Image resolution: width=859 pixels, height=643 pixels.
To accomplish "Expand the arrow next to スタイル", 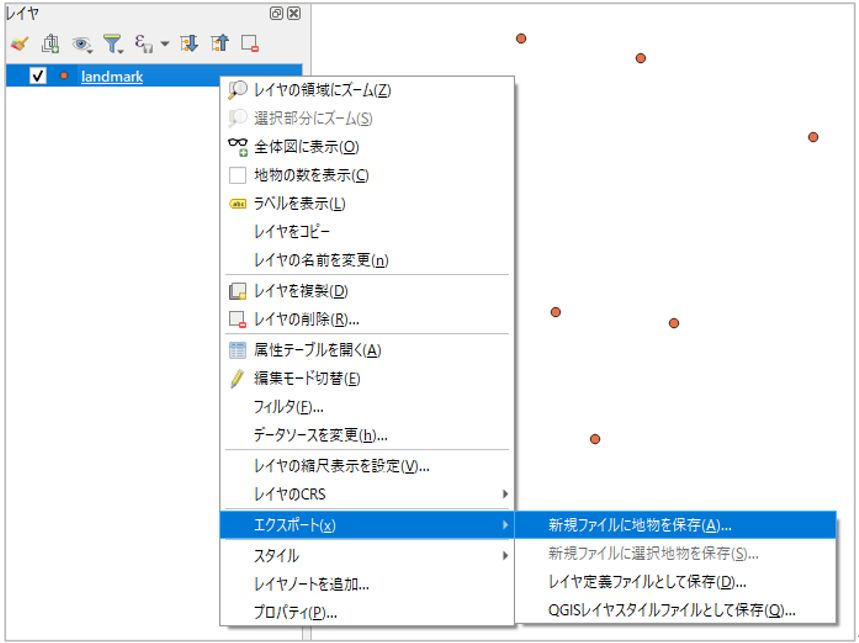I will pos(505,555).
